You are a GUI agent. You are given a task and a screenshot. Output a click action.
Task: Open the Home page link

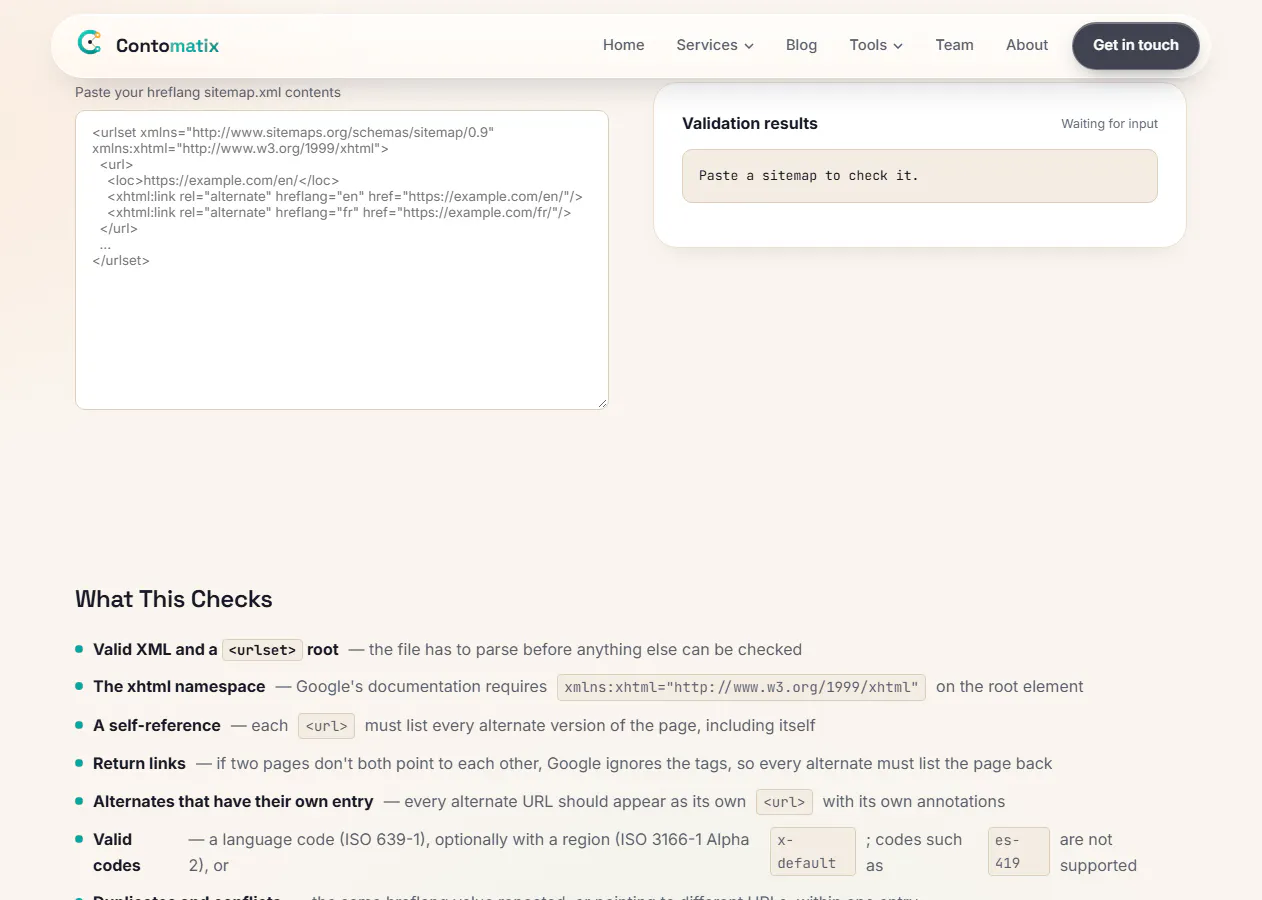point(623,45)
